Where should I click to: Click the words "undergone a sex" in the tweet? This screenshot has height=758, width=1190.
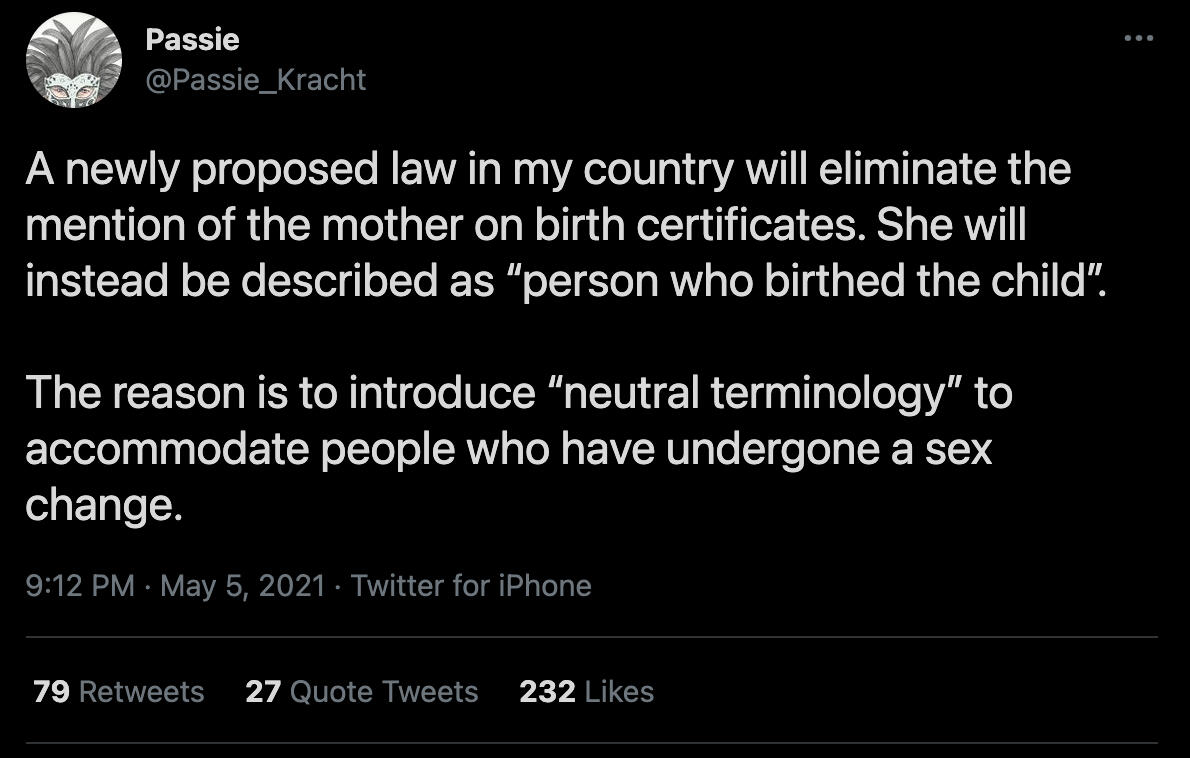click(829, 449)
